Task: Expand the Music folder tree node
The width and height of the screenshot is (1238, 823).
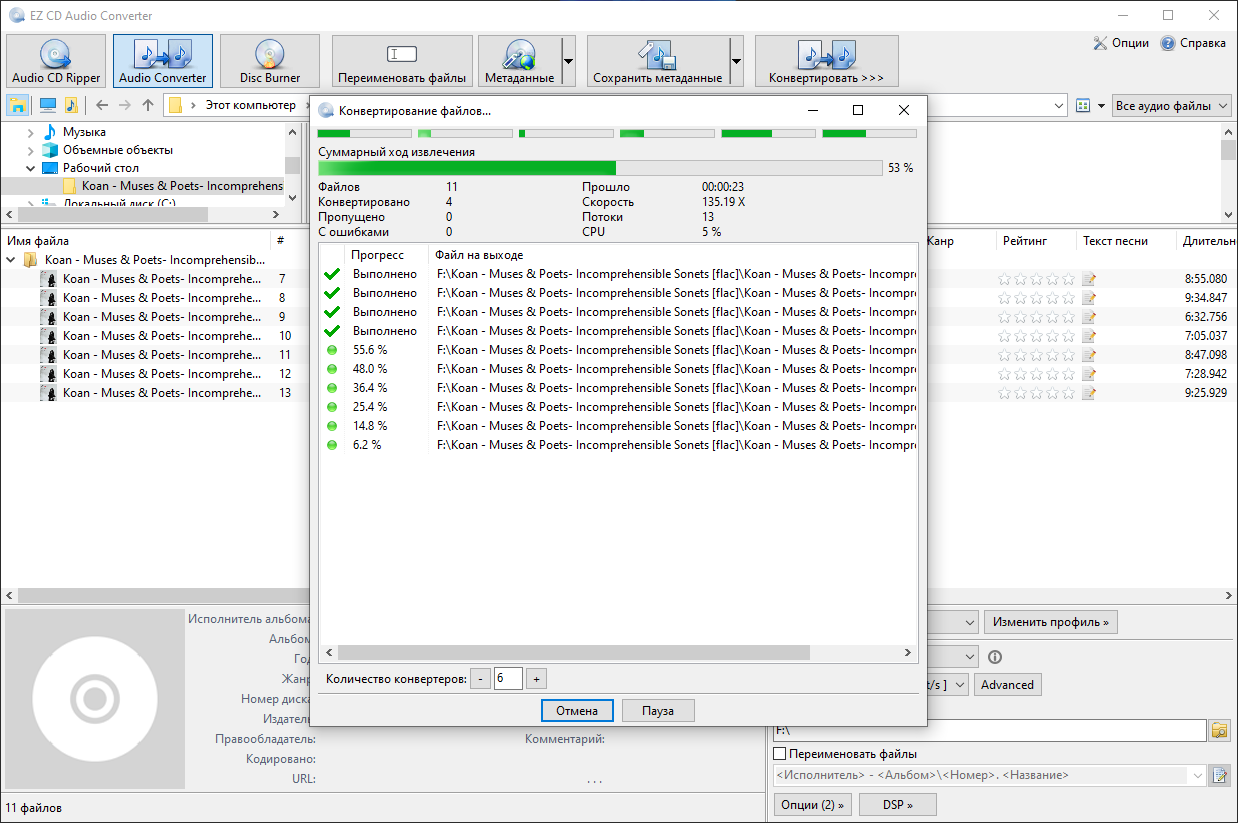Action: click(31, 132)
